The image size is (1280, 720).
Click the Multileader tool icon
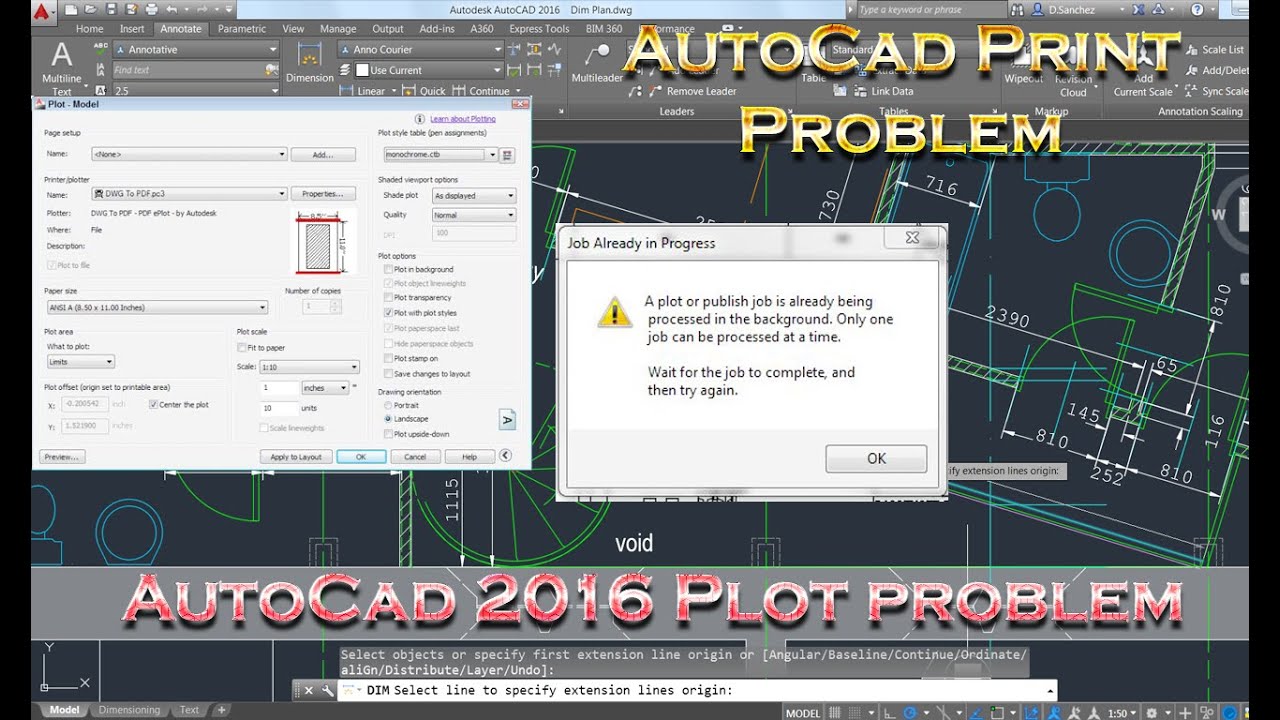[597, 62]
